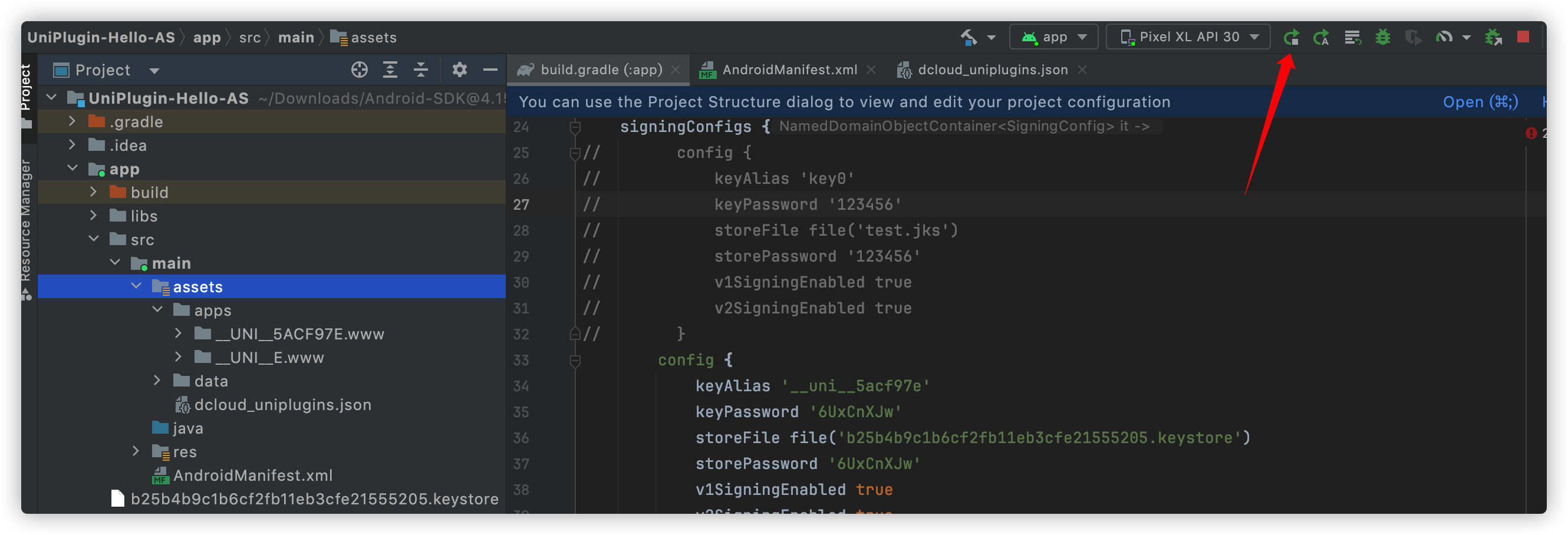The height and width of the screenshot is (535, 1568).
Task: Open the Pixel XL API 30 device selector
Action: coord(1188,37)
